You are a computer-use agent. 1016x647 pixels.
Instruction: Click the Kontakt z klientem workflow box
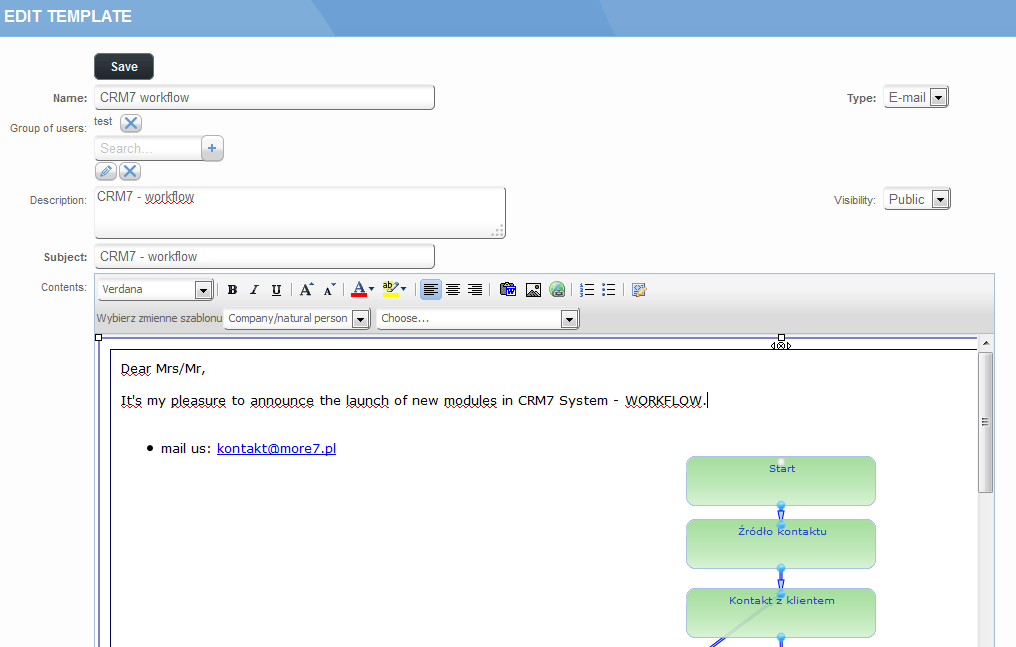coord(781,613)
